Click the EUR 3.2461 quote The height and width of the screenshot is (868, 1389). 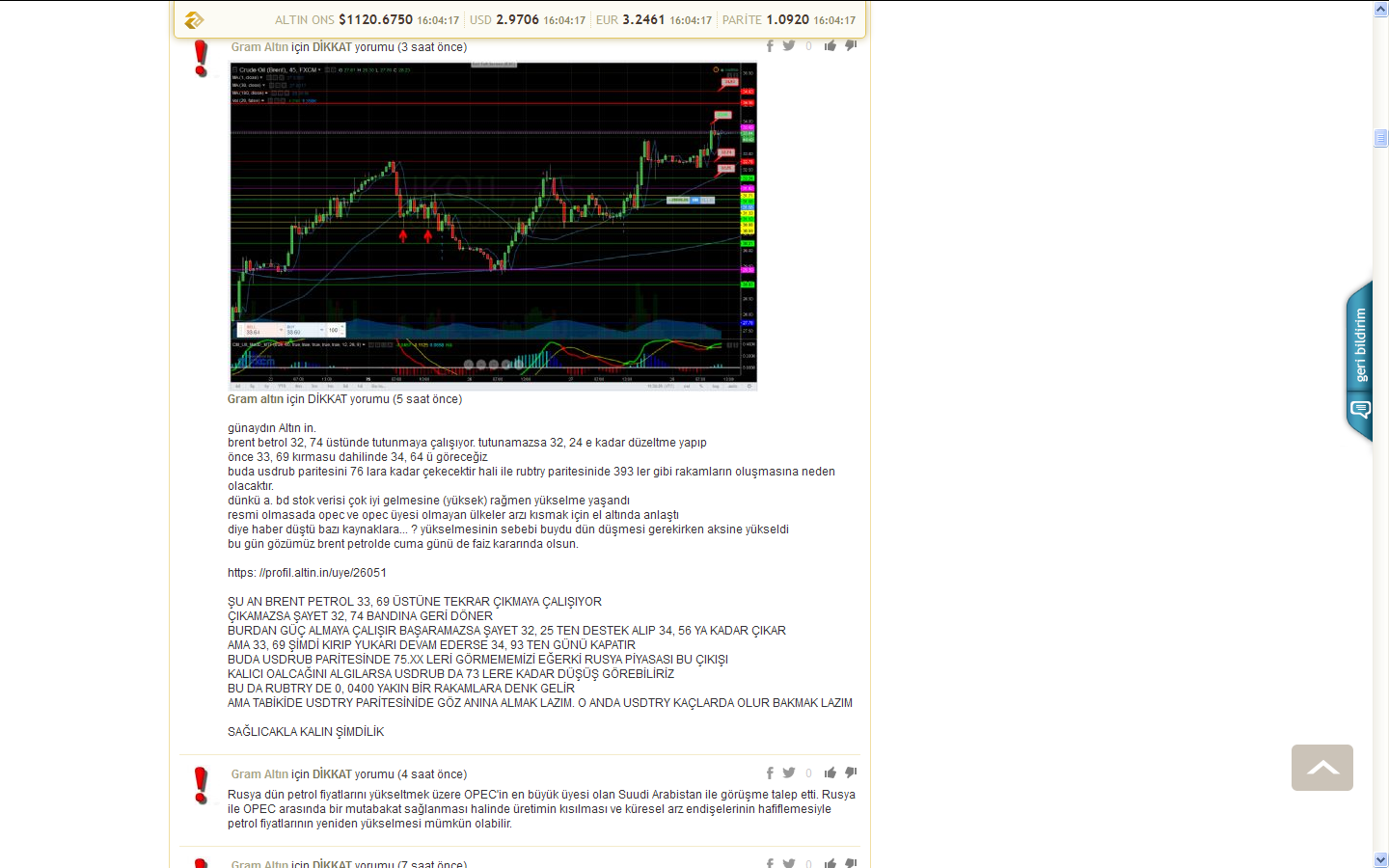(x=654, y=19)
